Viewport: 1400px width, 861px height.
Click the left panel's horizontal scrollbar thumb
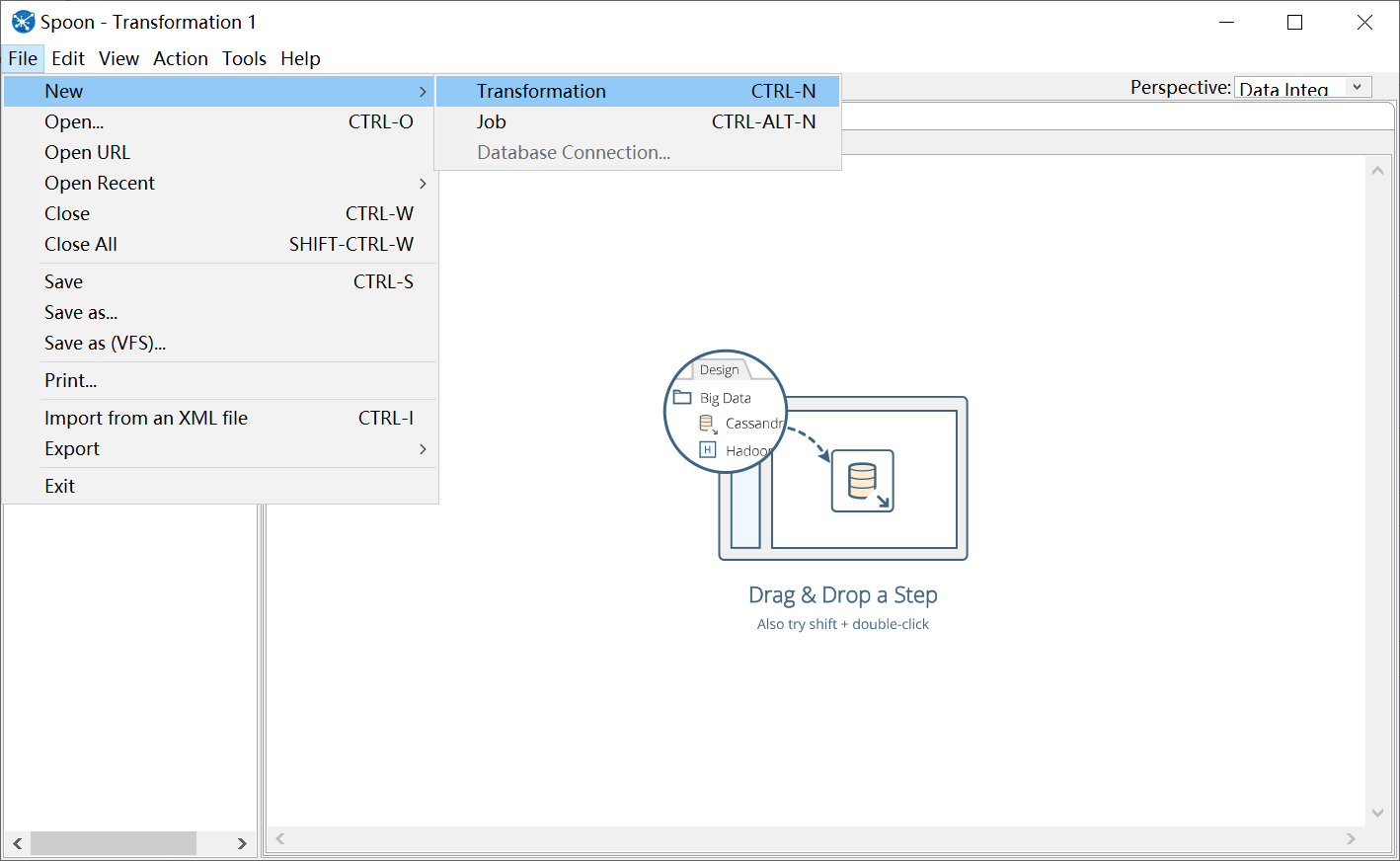point(114,843)
